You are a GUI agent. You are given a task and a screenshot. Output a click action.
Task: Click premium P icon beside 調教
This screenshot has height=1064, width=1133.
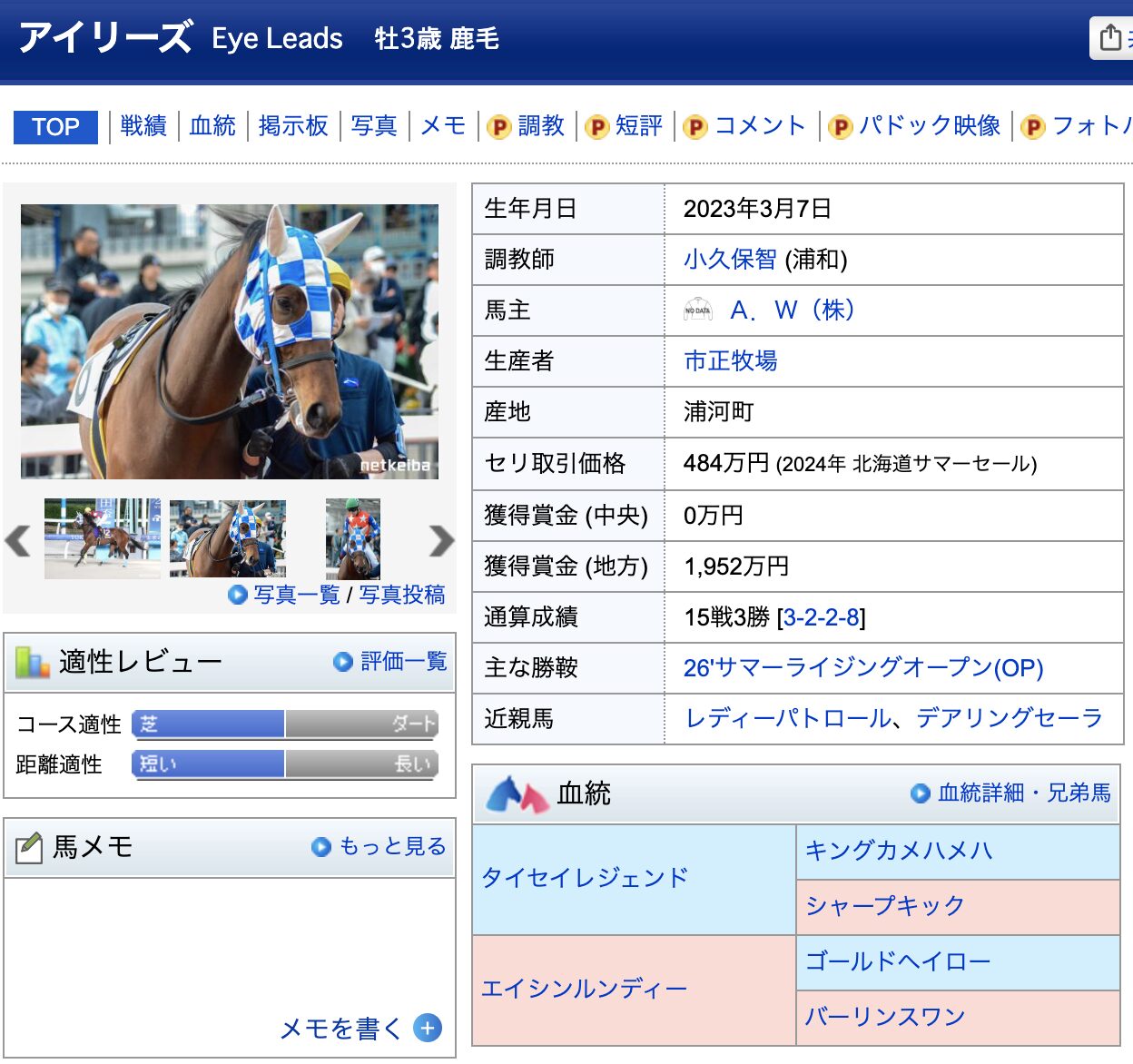click(x=499, y=127)
